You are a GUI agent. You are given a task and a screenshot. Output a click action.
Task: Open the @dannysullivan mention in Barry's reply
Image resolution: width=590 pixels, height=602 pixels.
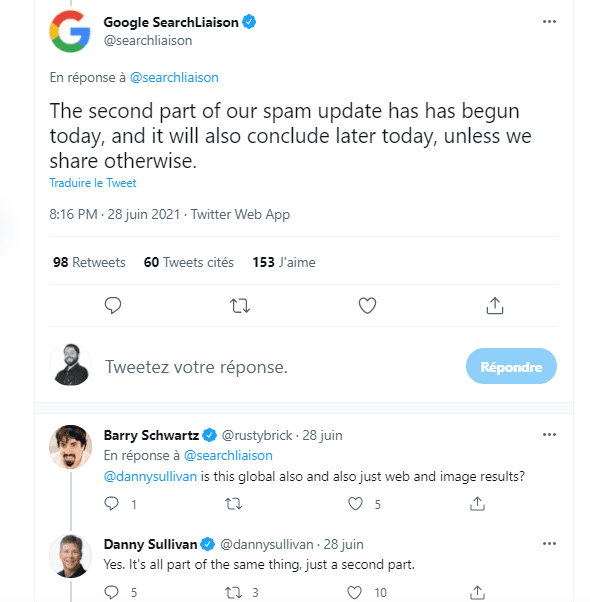click(150, 476)
